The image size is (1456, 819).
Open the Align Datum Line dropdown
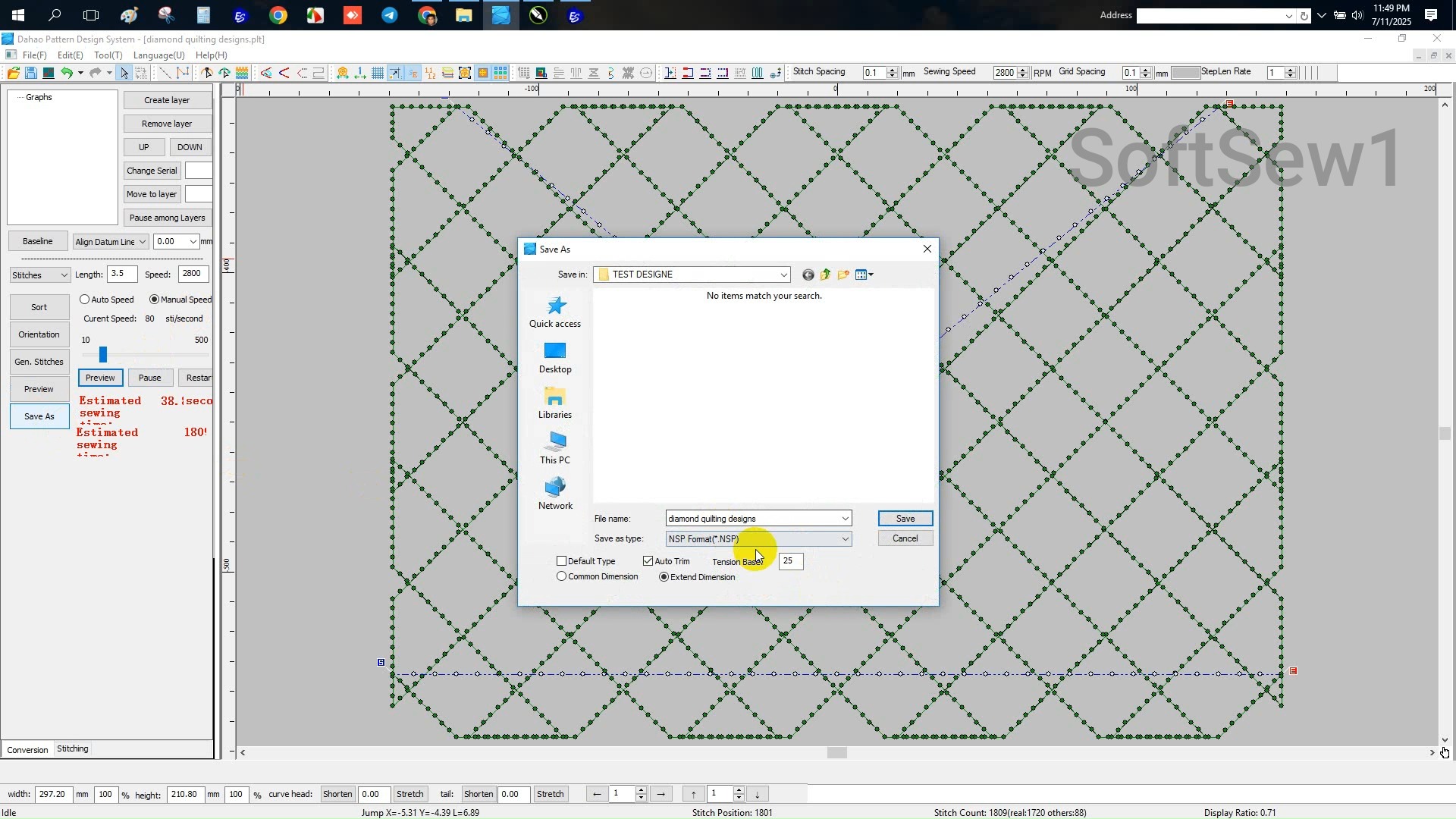(111, 242)
